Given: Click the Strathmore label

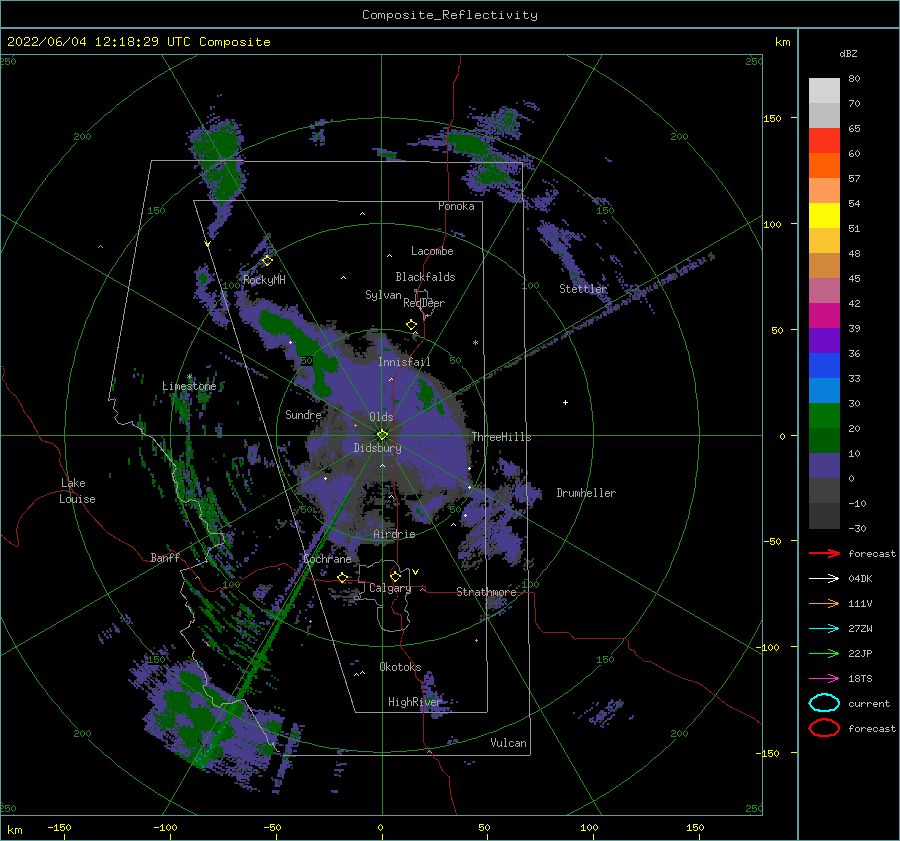Looking at the screenshot, I should pyautogui.click(x=486, y=592).
